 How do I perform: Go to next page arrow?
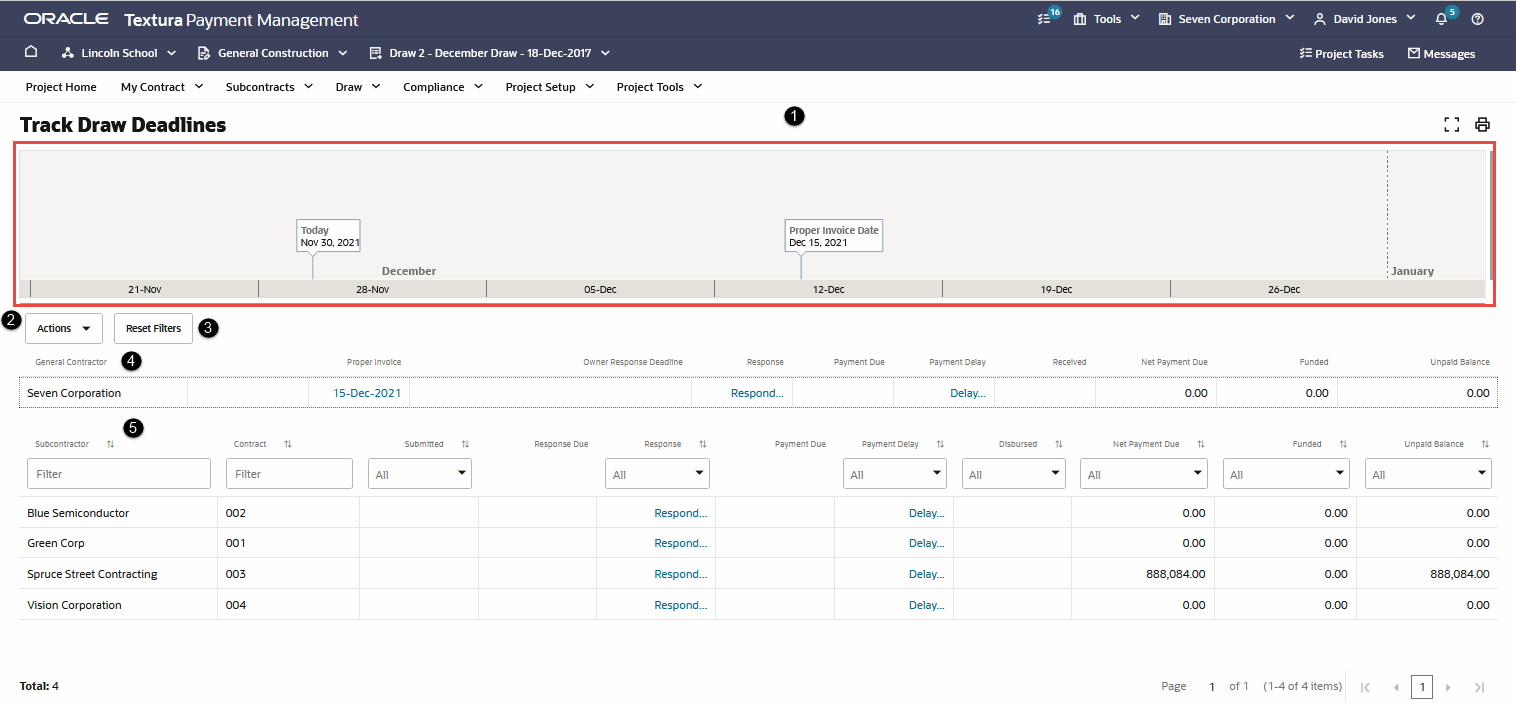click(1448, 687)
